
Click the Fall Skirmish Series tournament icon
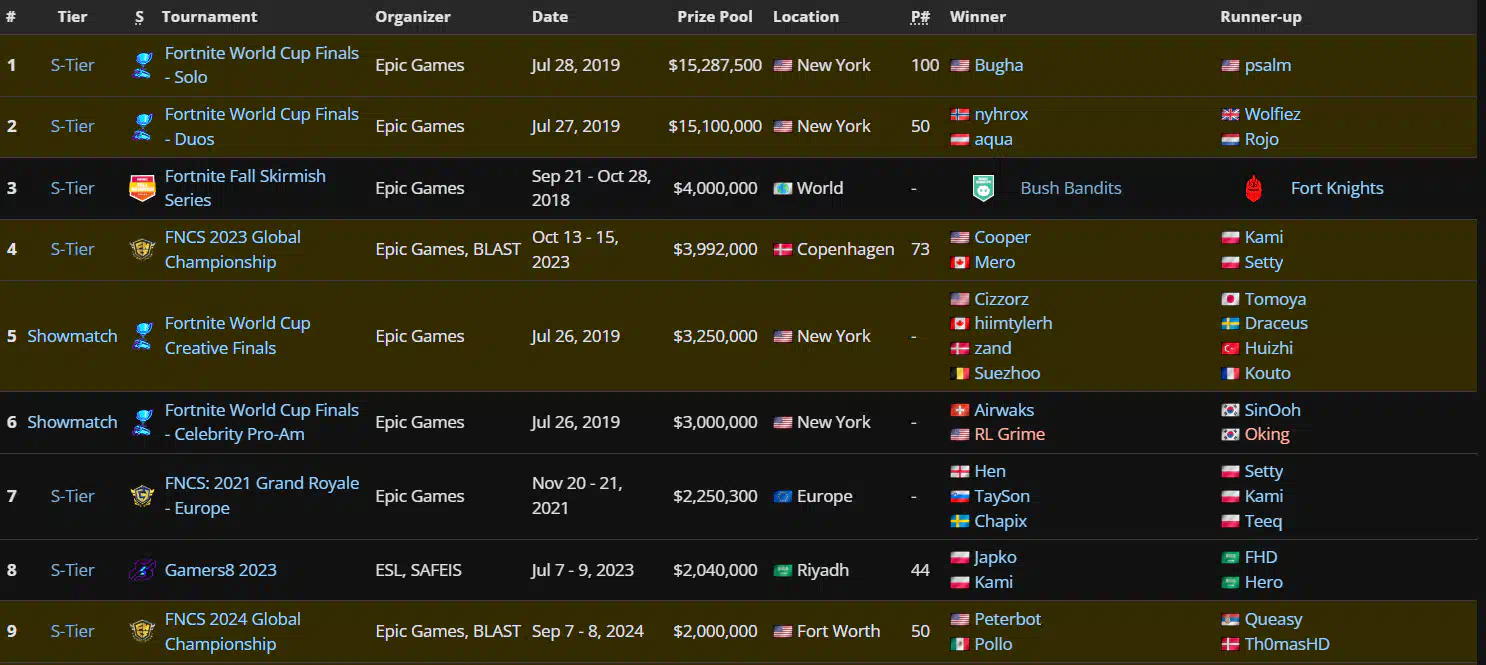point(142,188)
